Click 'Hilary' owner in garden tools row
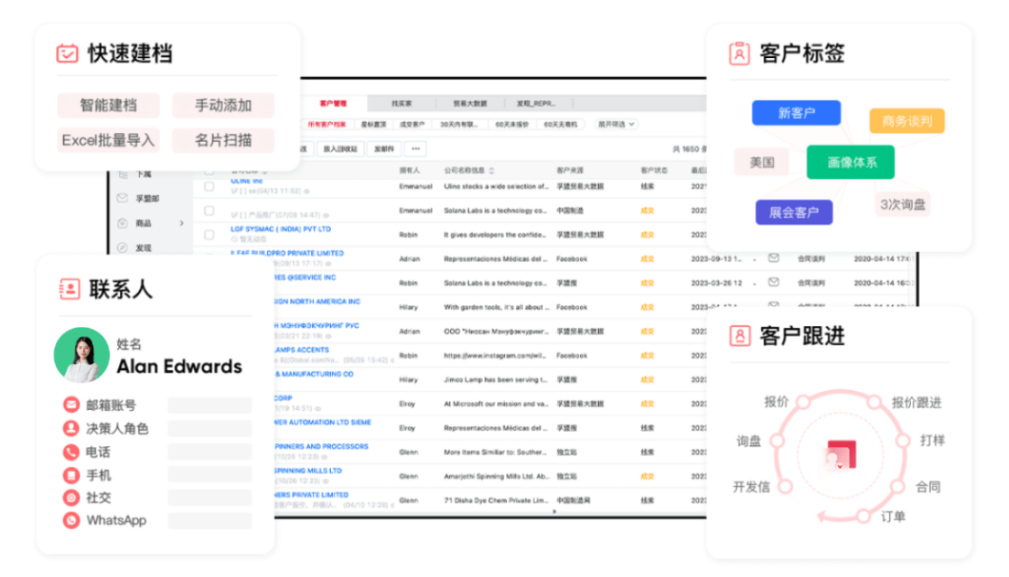The width and height of the screenshot is (1009, 577). (408, 307)
